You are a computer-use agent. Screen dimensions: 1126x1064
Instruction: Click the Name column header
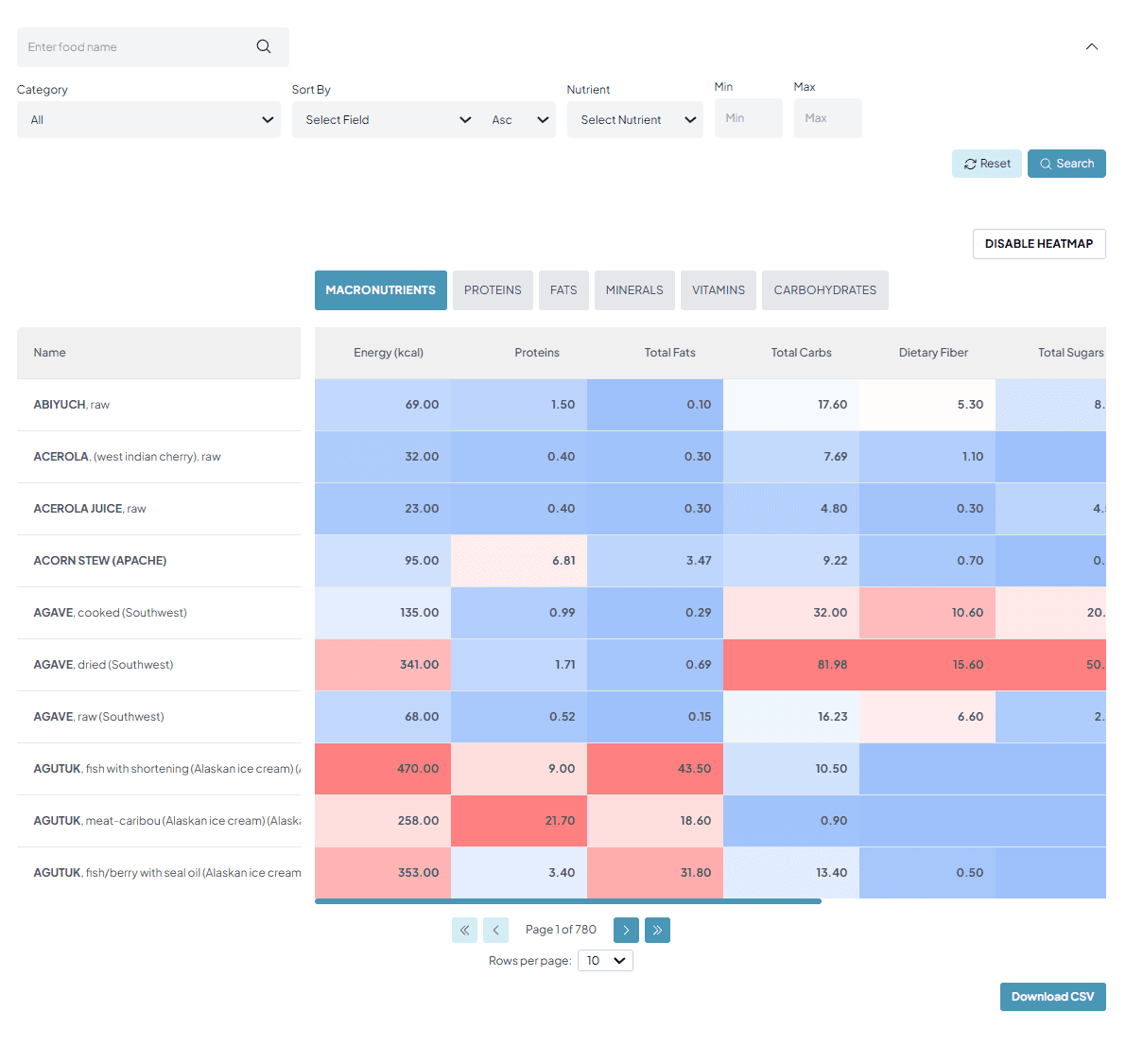click(x=159, y=354)
